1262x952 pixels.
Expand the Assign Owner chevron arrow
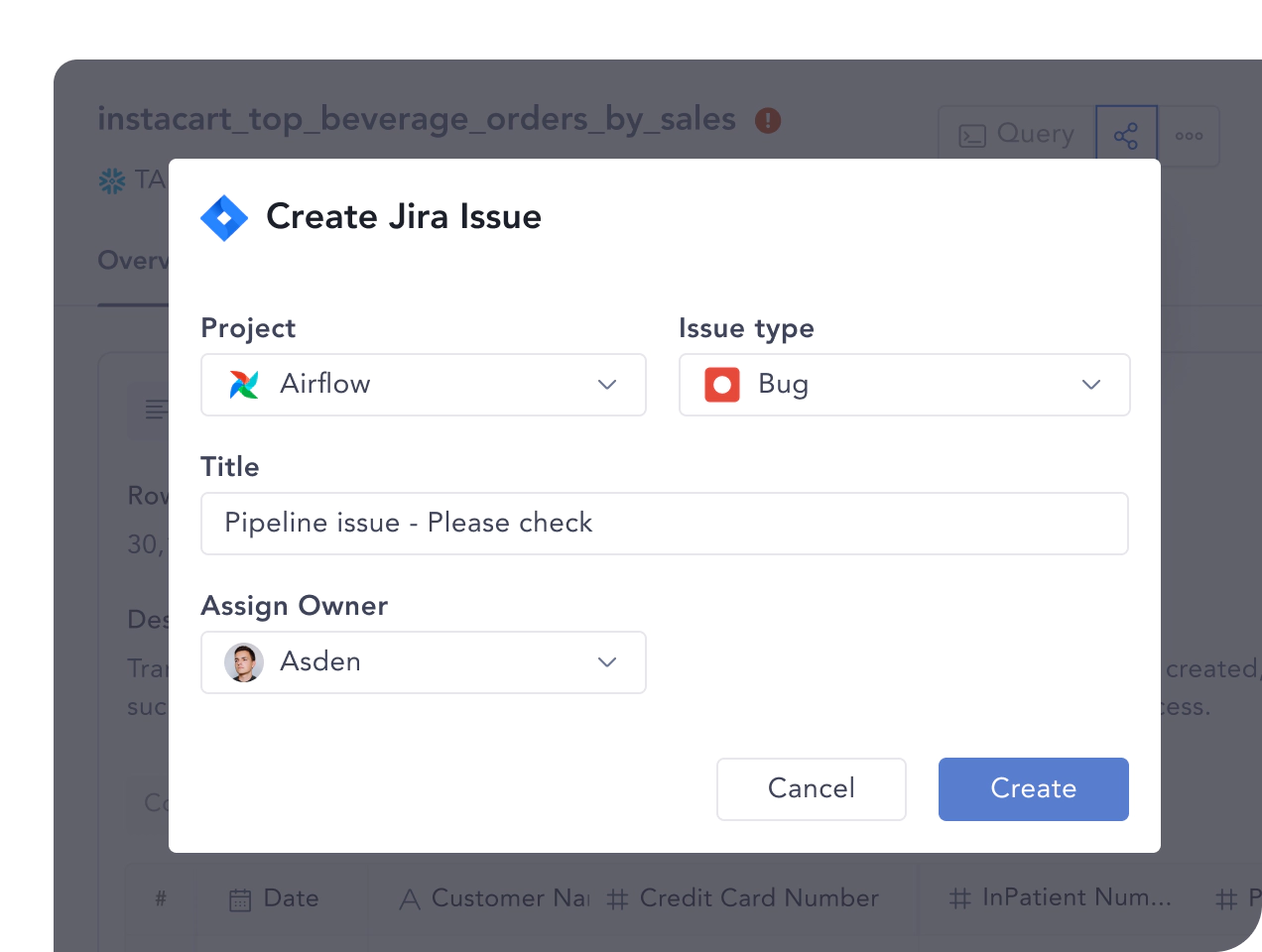pos(607,662)
